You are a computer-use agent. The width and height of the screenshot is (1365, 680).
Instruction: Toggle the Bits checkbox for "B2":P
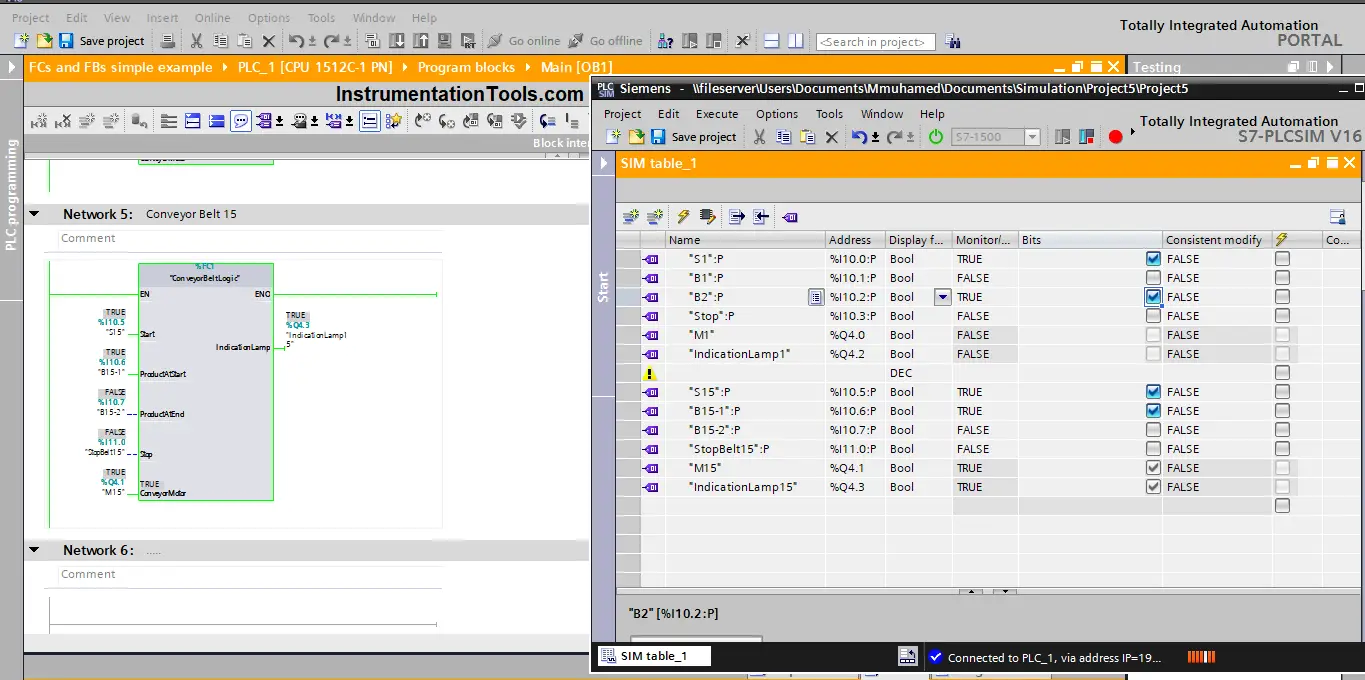click(1153, 297)
